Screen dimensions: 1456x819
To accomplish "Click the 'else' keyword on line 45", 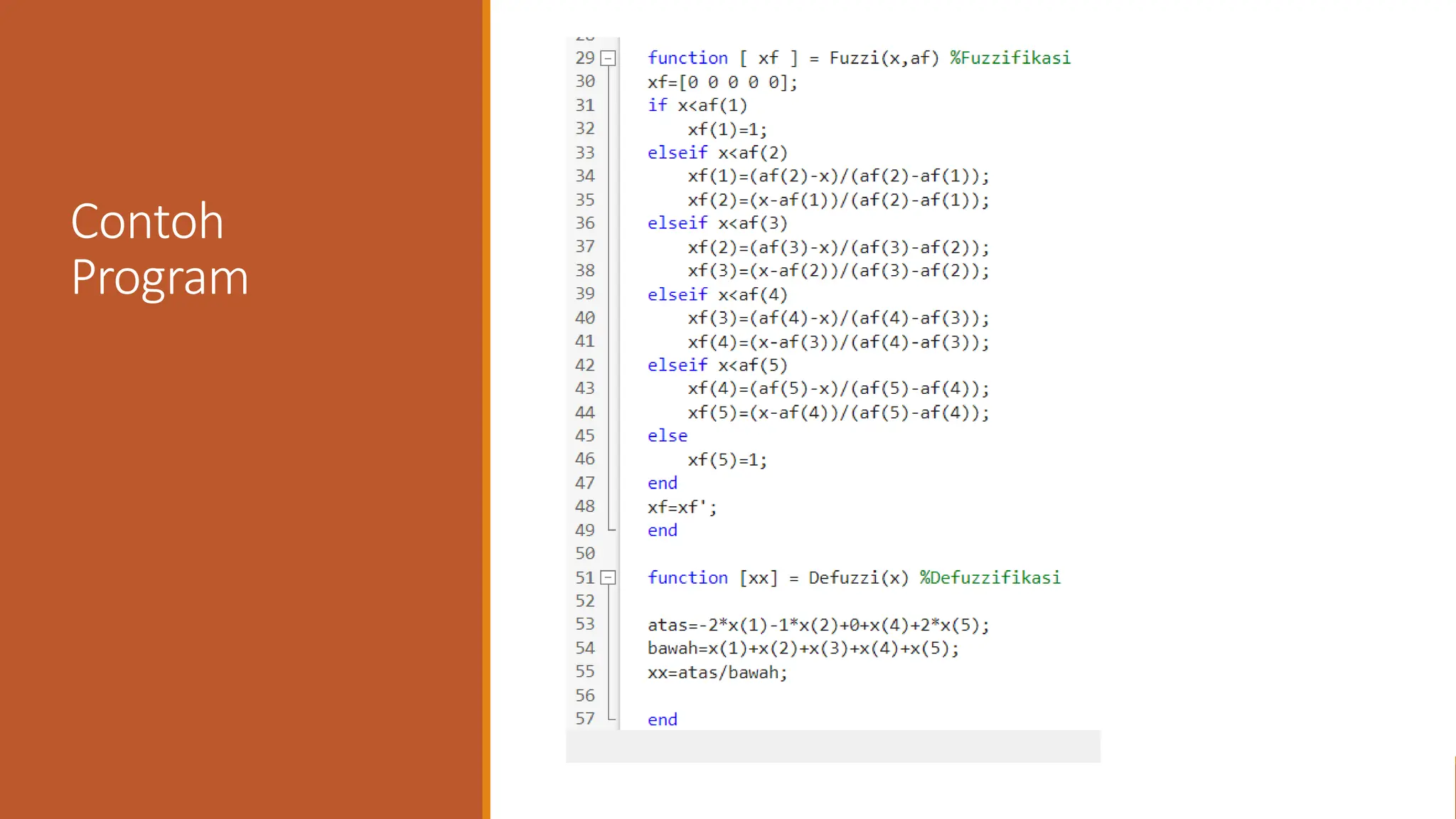I will [667, 435].
